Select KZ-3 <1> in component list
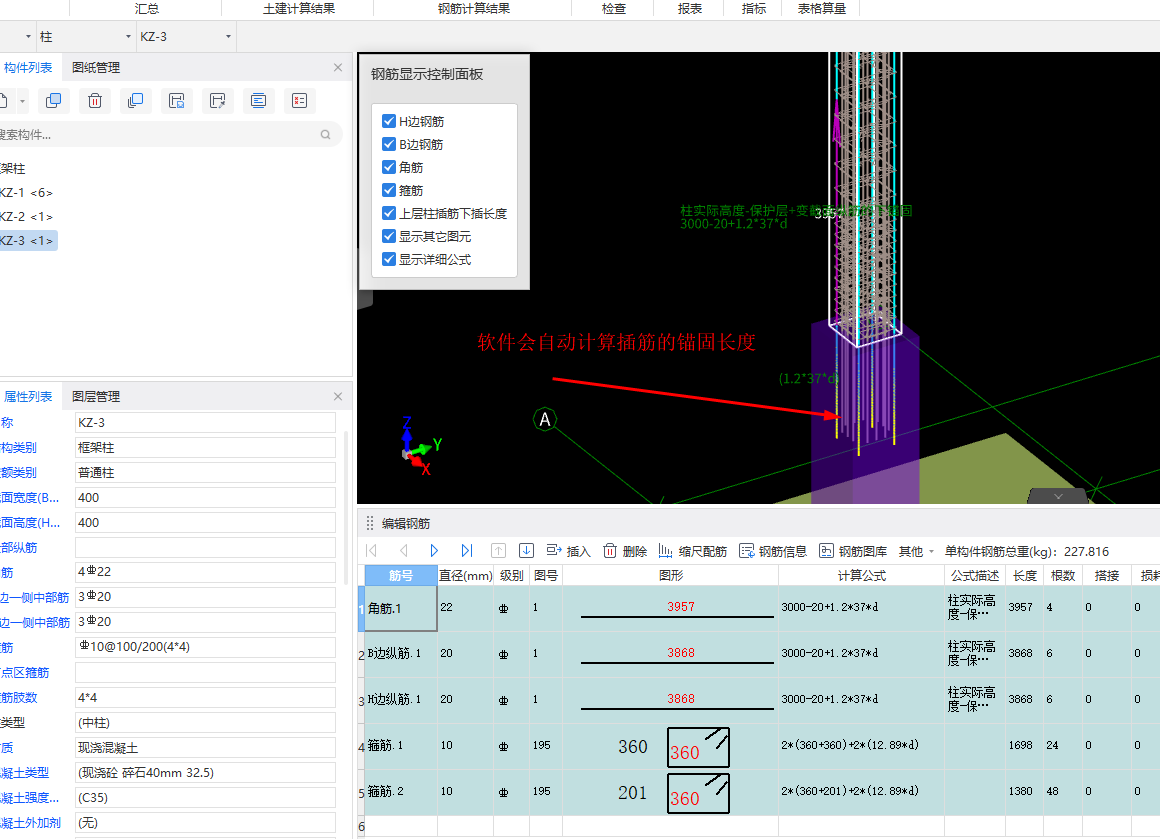1160x839 pixels. click(28, 240)
